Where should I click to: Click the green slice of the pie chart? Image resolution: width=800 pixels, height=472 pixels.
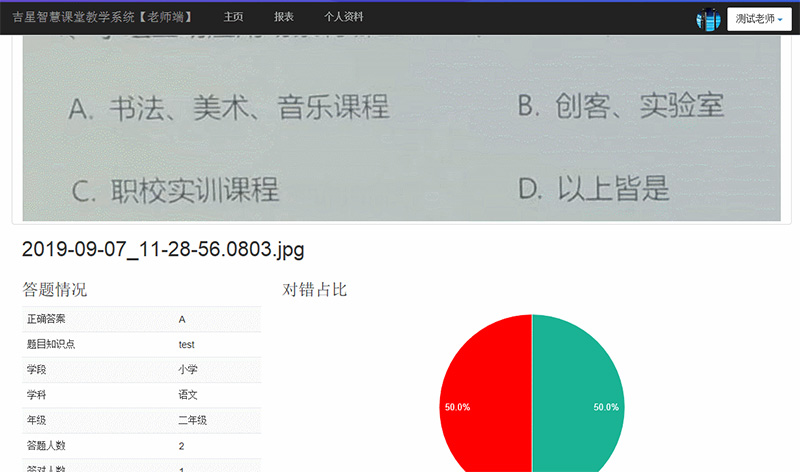coord(580,400)
